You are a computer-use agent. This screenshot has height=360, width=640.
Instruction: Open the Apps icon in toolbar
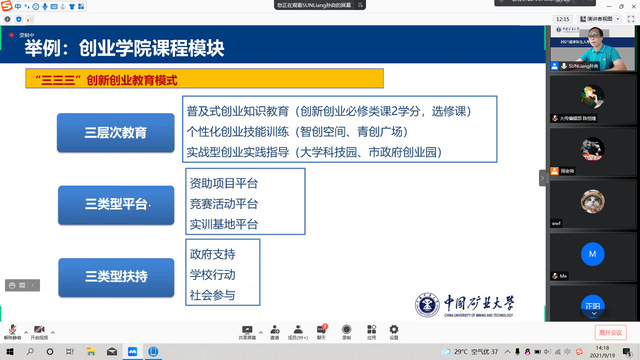(x=371, y=332)
